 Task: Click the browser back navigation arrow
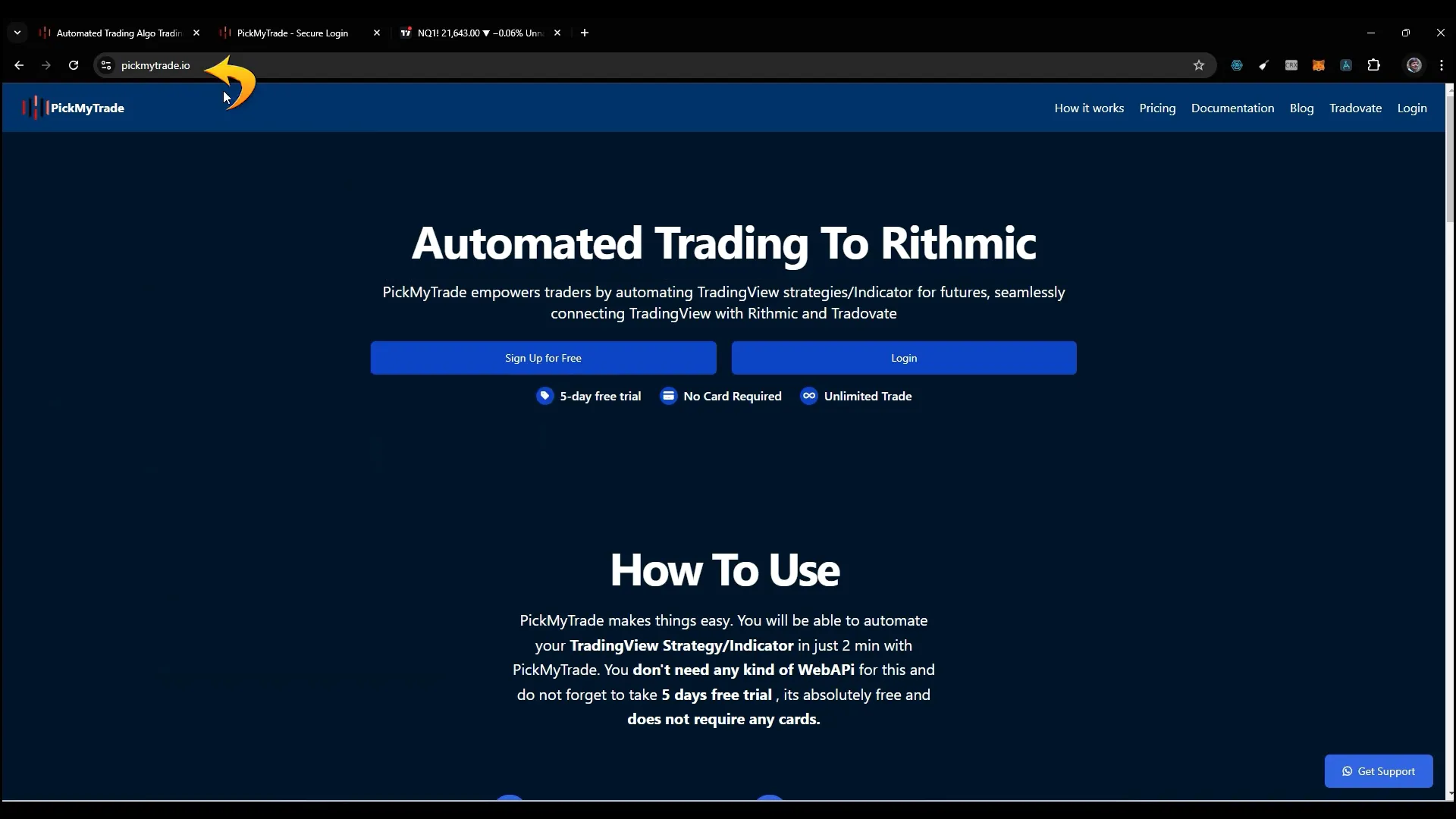(19, 65)
